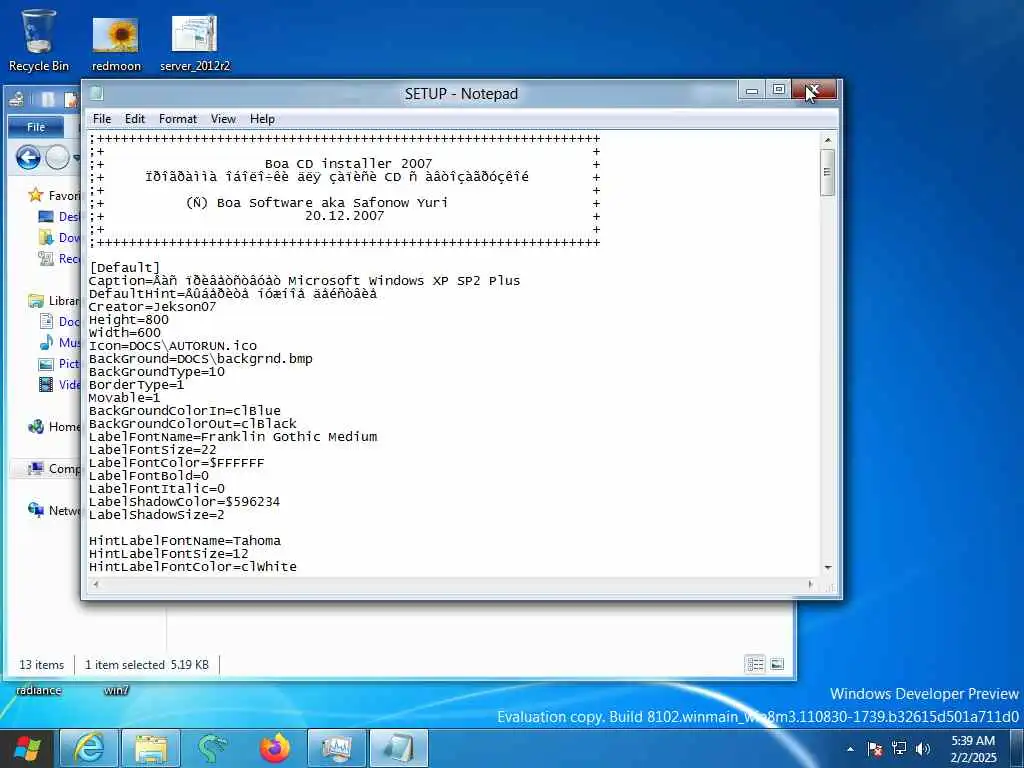Image resolution: width=1024 pixels, height=768 pixels.
Task: Open the File menu in Notepad
Action: 102,119
